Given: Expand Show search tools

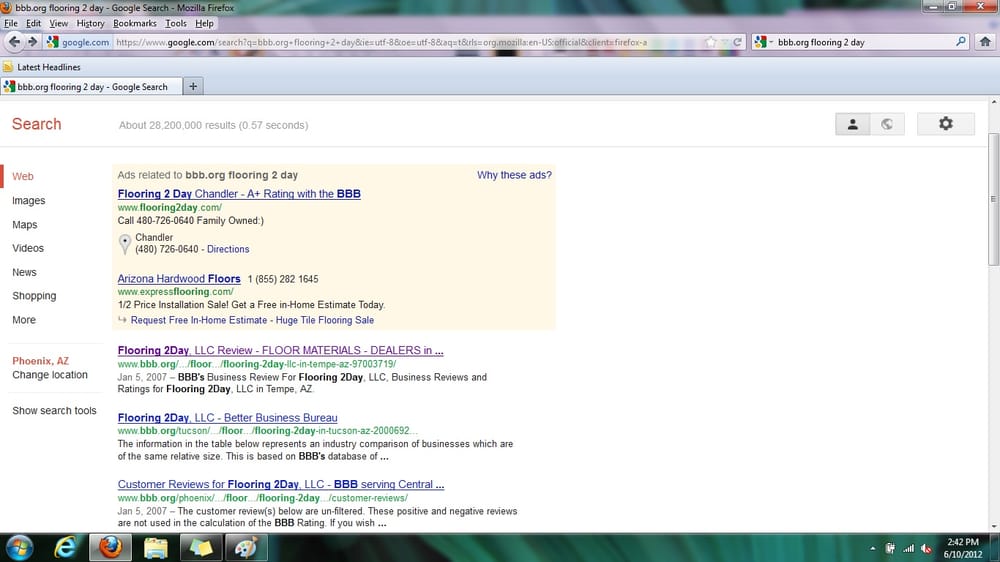Looking at the screenshot, I should [54, 411].
